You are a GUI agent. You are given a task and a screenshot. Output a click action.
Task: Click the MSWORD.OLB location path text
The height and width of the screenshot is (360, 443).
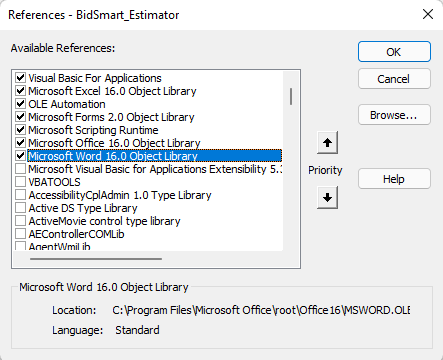click(261, 310)
